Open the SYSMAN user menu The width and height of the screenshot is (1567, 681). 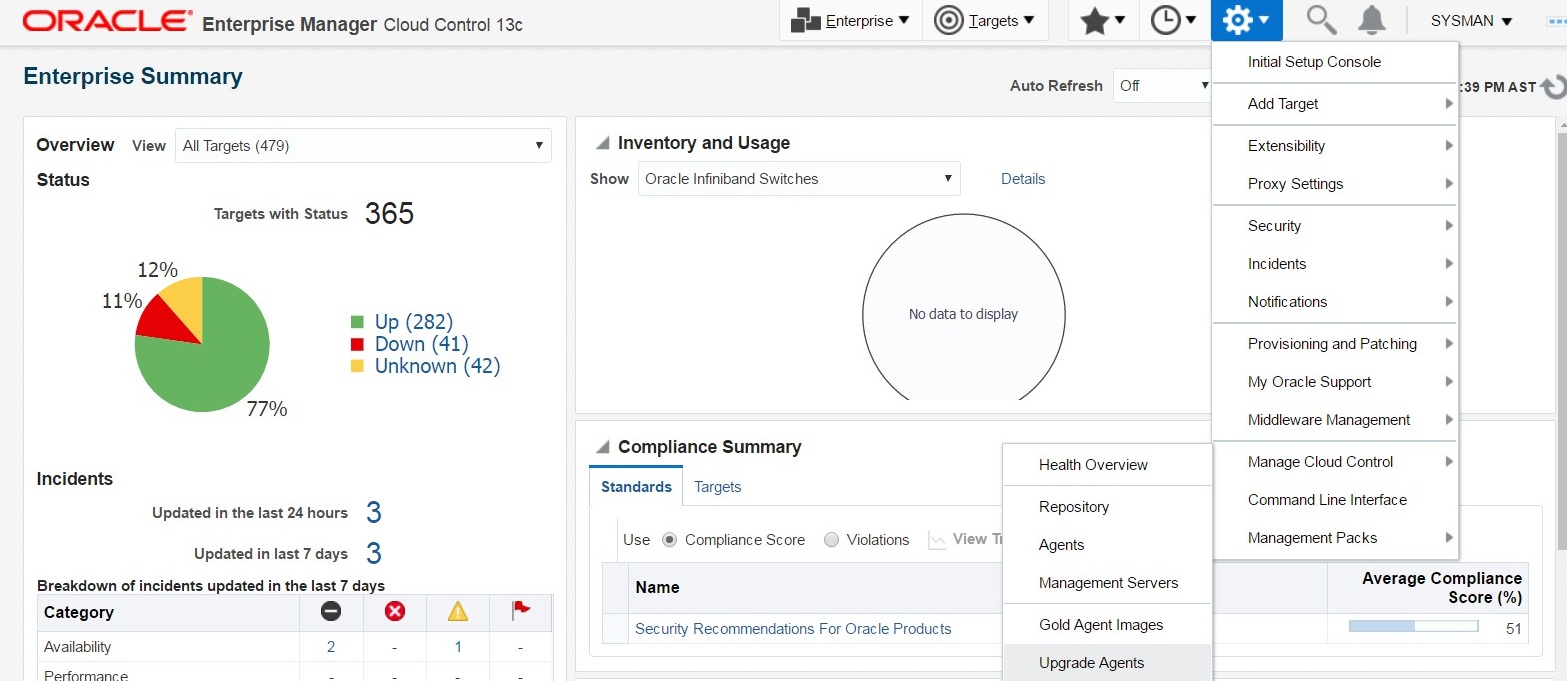1471,21
